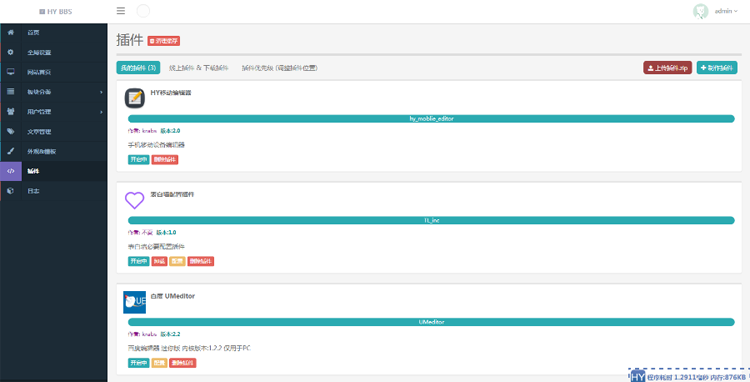Click the hamburger menu icon in the top bar
The width and height of the screenshot is (750, 382).
(x=121, y=11)
